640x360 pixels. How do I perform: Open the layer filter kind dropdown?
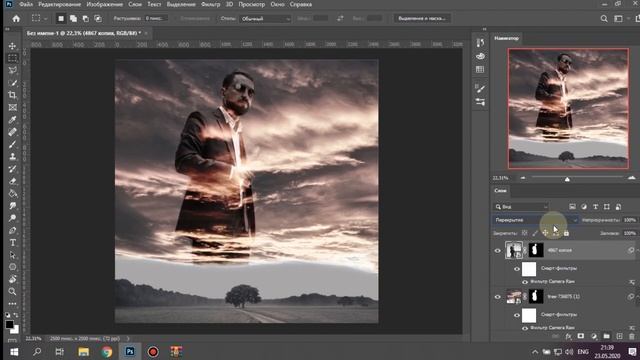(521, 207)
